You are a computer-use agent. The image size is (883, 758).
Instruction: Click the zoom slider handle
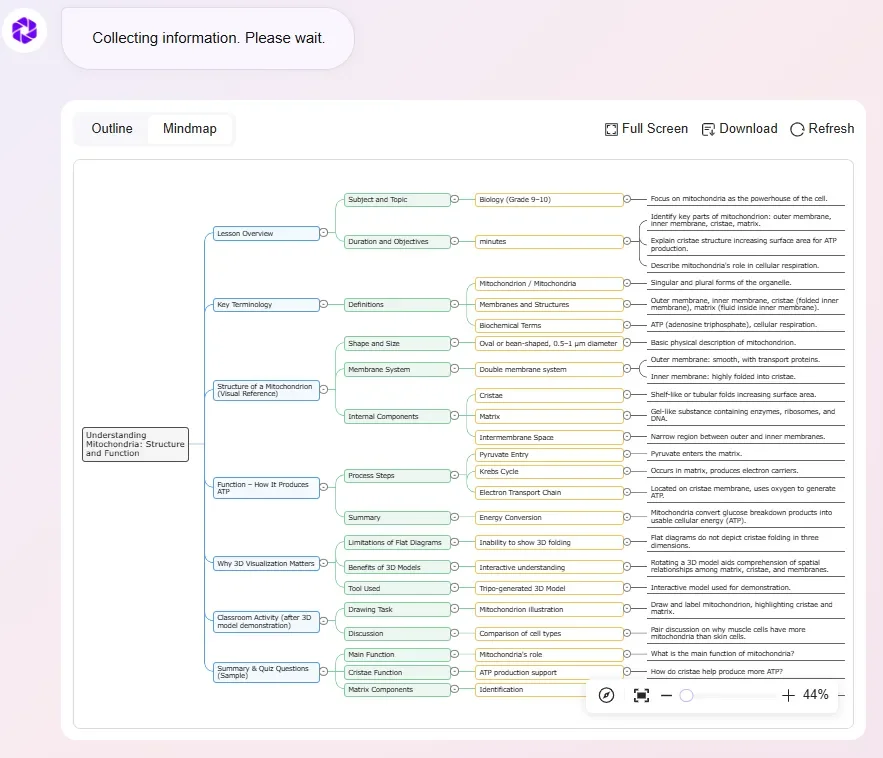(686, 695)
